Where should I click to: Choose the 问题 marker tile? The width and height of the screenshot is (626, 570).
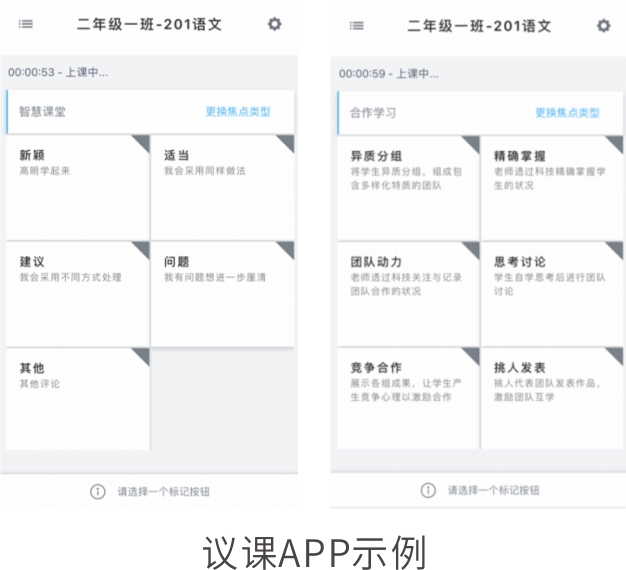click(222, 293)
